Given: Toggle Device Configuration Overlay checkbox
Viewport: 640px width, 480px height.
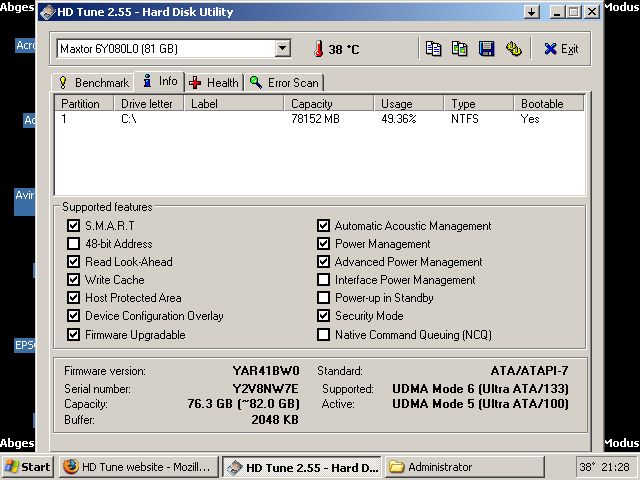Looking at the screenshot, I should coord(73,316).
